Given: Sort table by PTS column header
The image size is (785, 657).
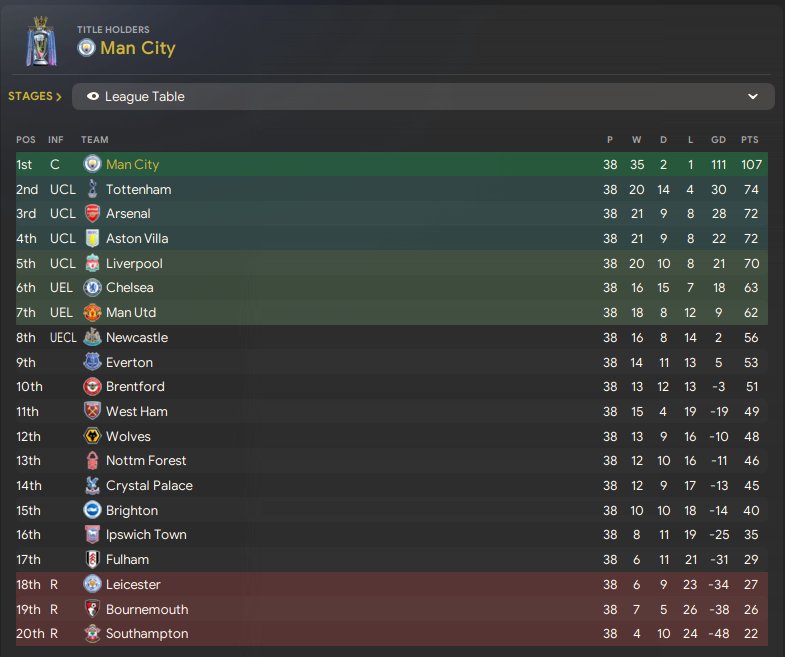Looking at the screenshot, I should [749, 140].
